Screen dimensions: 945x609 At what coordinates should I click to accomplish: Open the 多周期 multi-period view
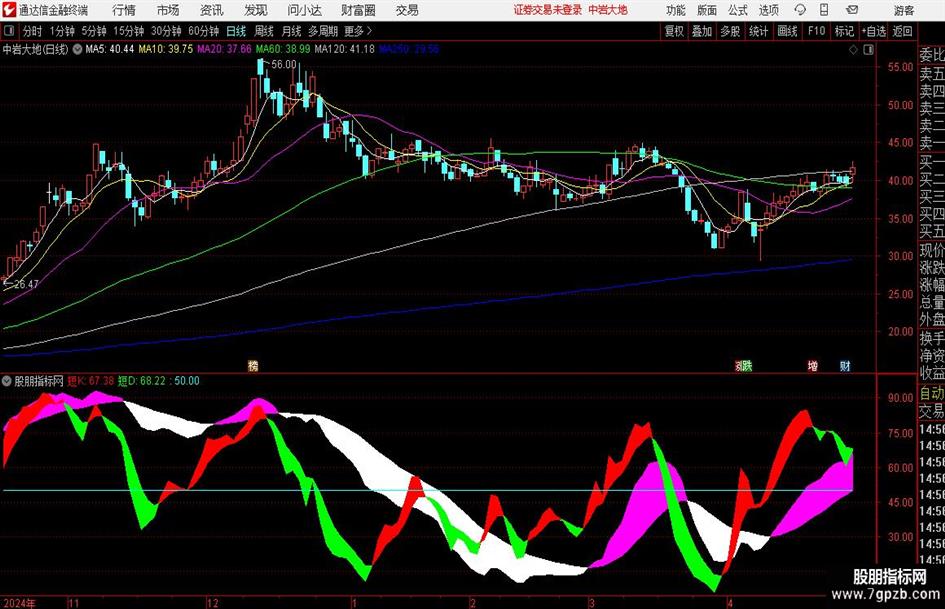point(323,31)
